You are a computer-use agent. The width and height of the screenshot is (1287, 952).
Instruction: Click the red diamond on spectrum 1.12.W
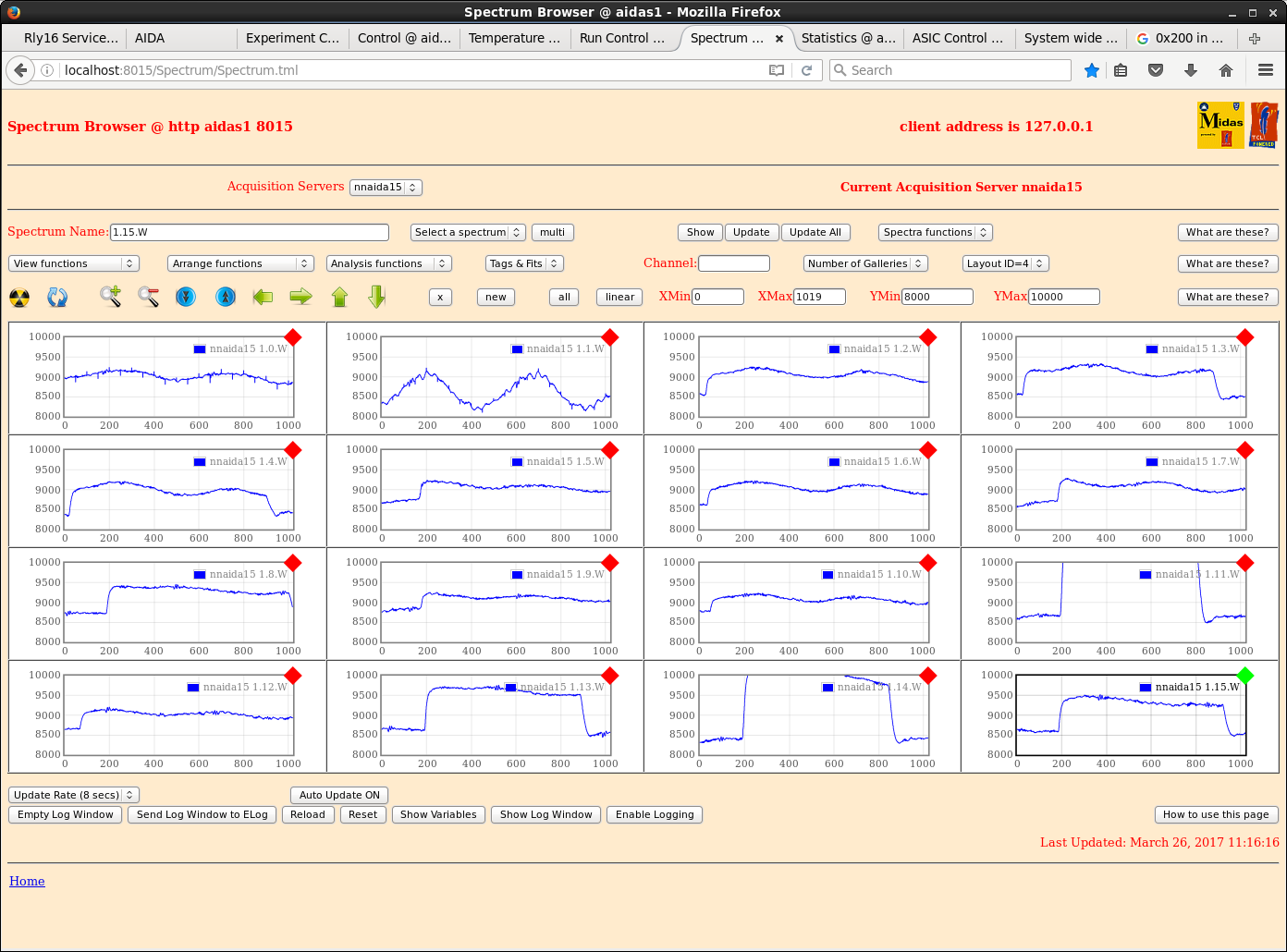pos(293,676)
